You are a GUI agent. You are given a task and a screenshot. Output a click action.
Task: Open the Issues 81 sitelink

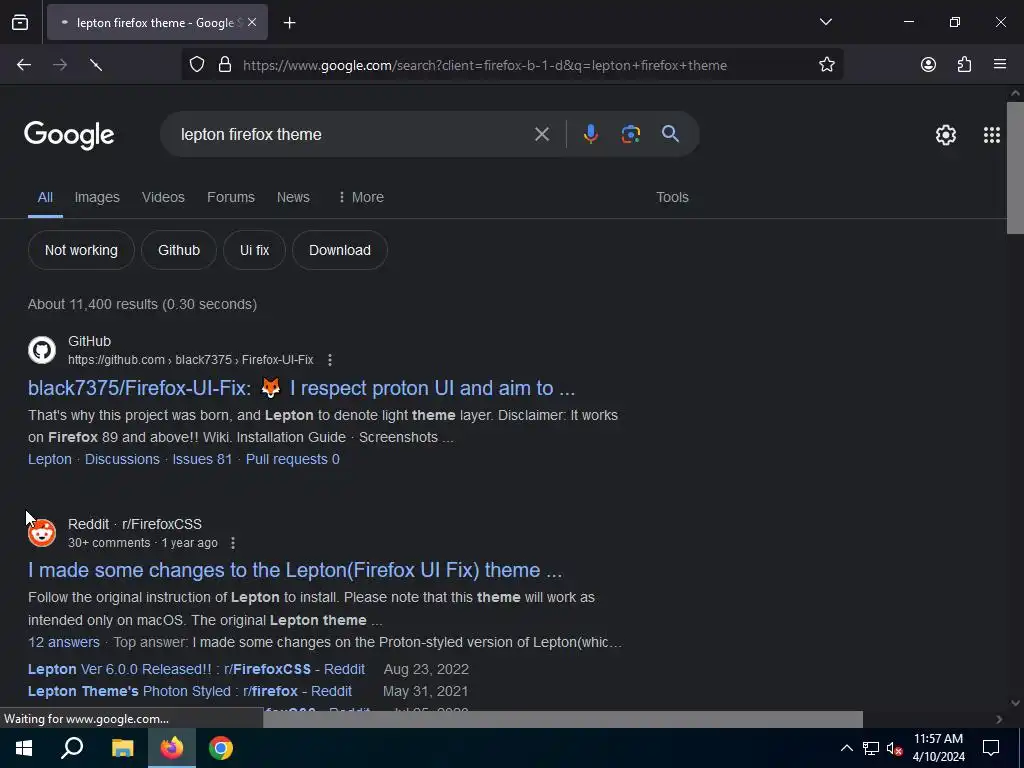tap(202, 459)
